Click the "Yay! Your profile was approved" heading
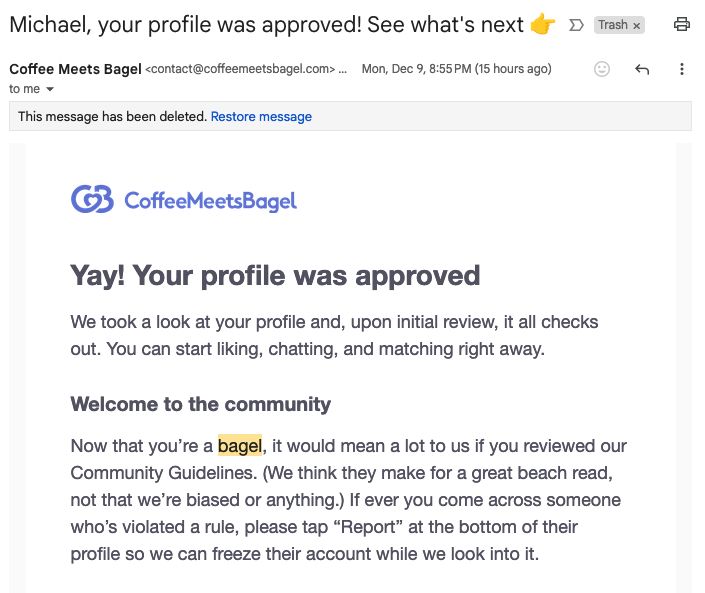 tap(275, 275)
